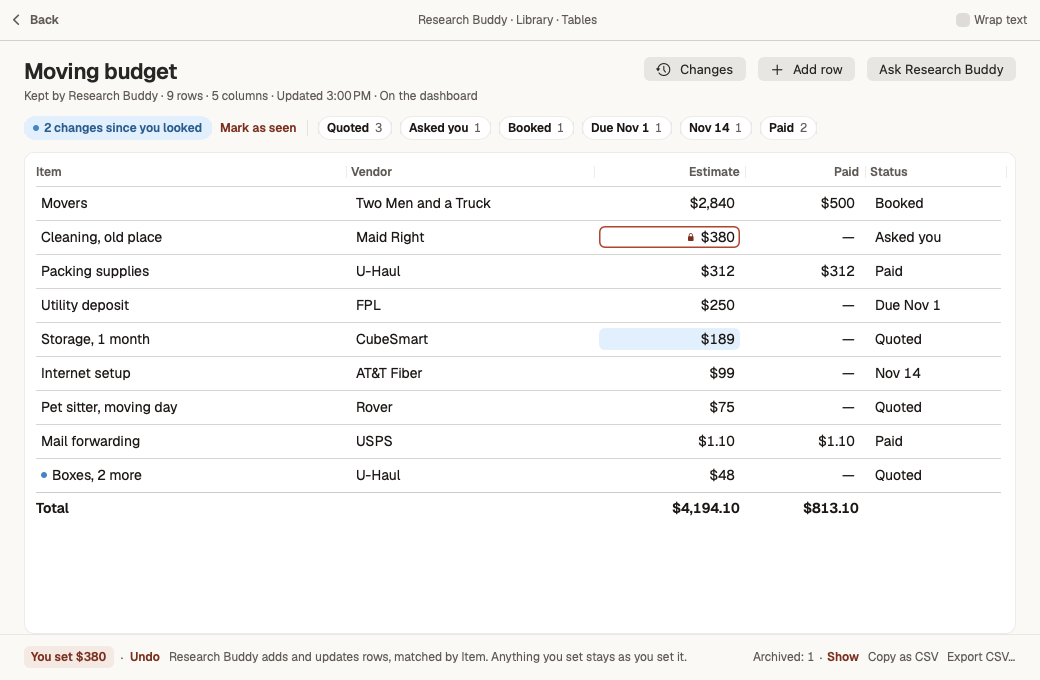This screenshot has width=1040, height=680.
Task: Toggle the Wrap text checkbox
Action: (962, 20)
